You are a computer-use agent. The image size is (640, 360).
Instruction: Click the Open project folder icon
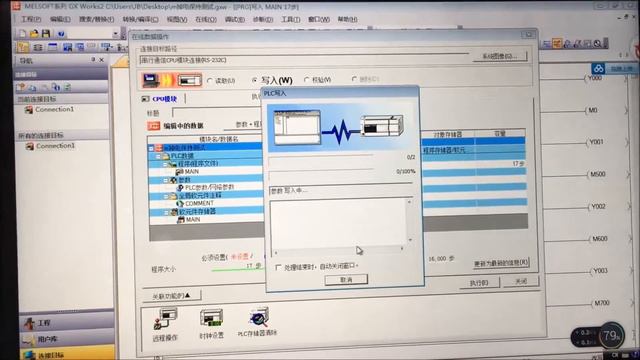tap(34, 33)
